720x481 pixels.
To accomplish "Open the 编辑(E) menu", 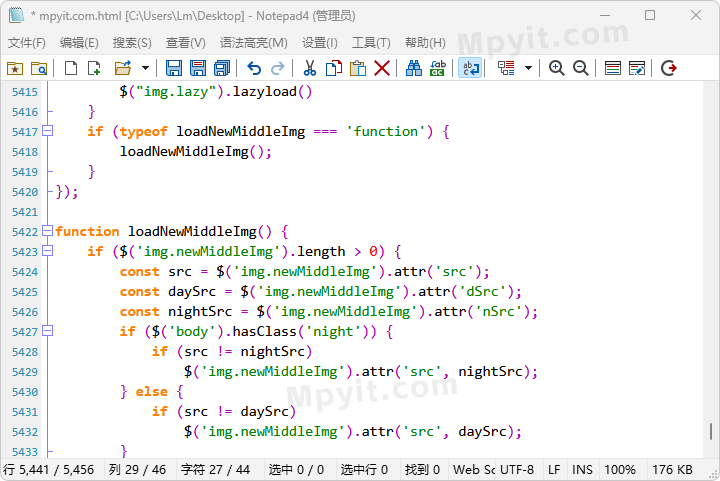I will pyautogui.click(x=79, y=43).
